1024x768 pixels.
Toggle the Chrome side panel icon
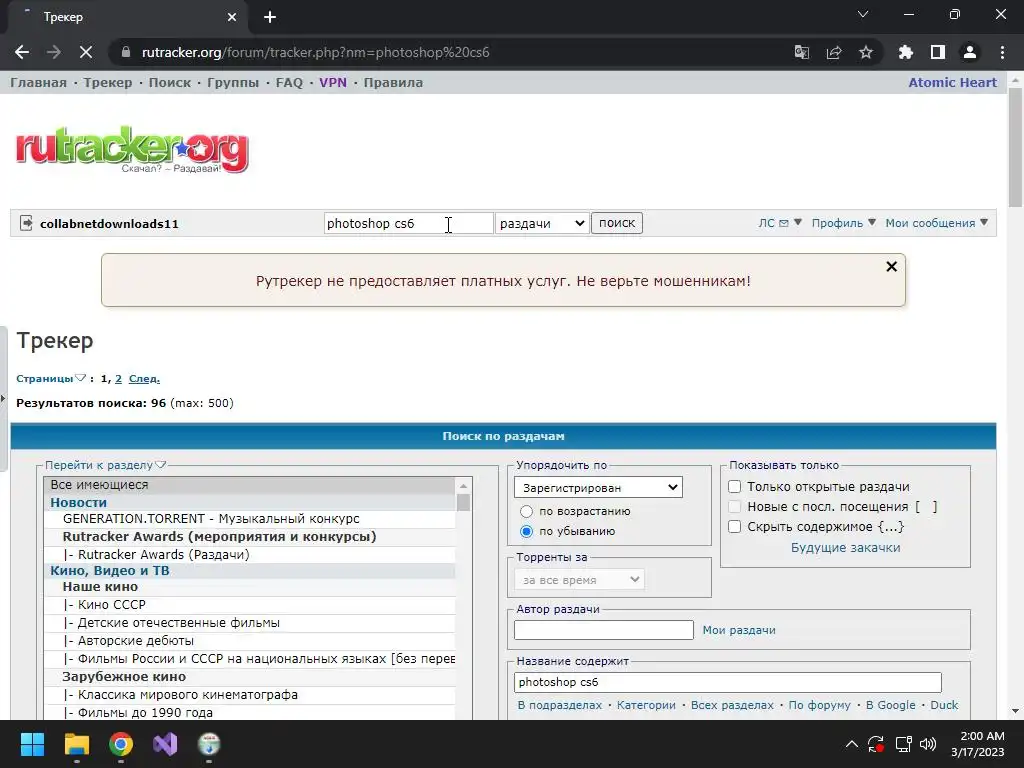[x=938, y=52]
